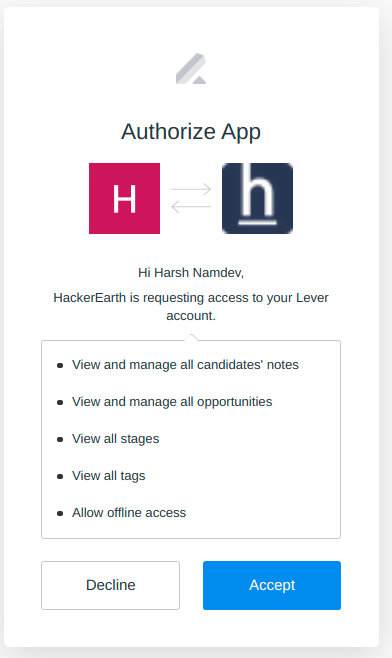This screenshot has width=392, height=658.
Task: Click the dark blue h app logo
Action: 257,198
